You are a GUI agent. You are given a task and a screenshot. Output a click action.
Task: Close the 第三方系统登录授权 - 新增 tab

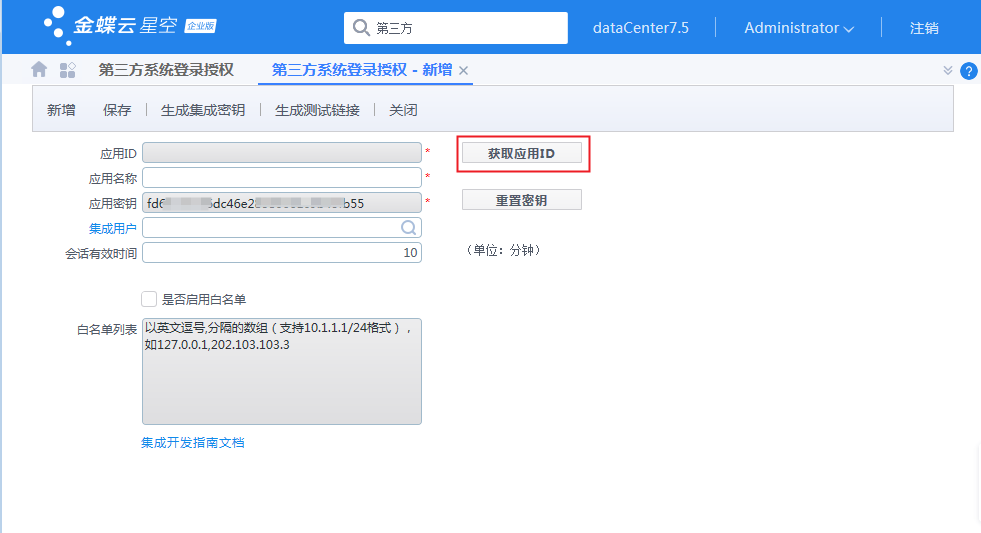pos(464,70)
